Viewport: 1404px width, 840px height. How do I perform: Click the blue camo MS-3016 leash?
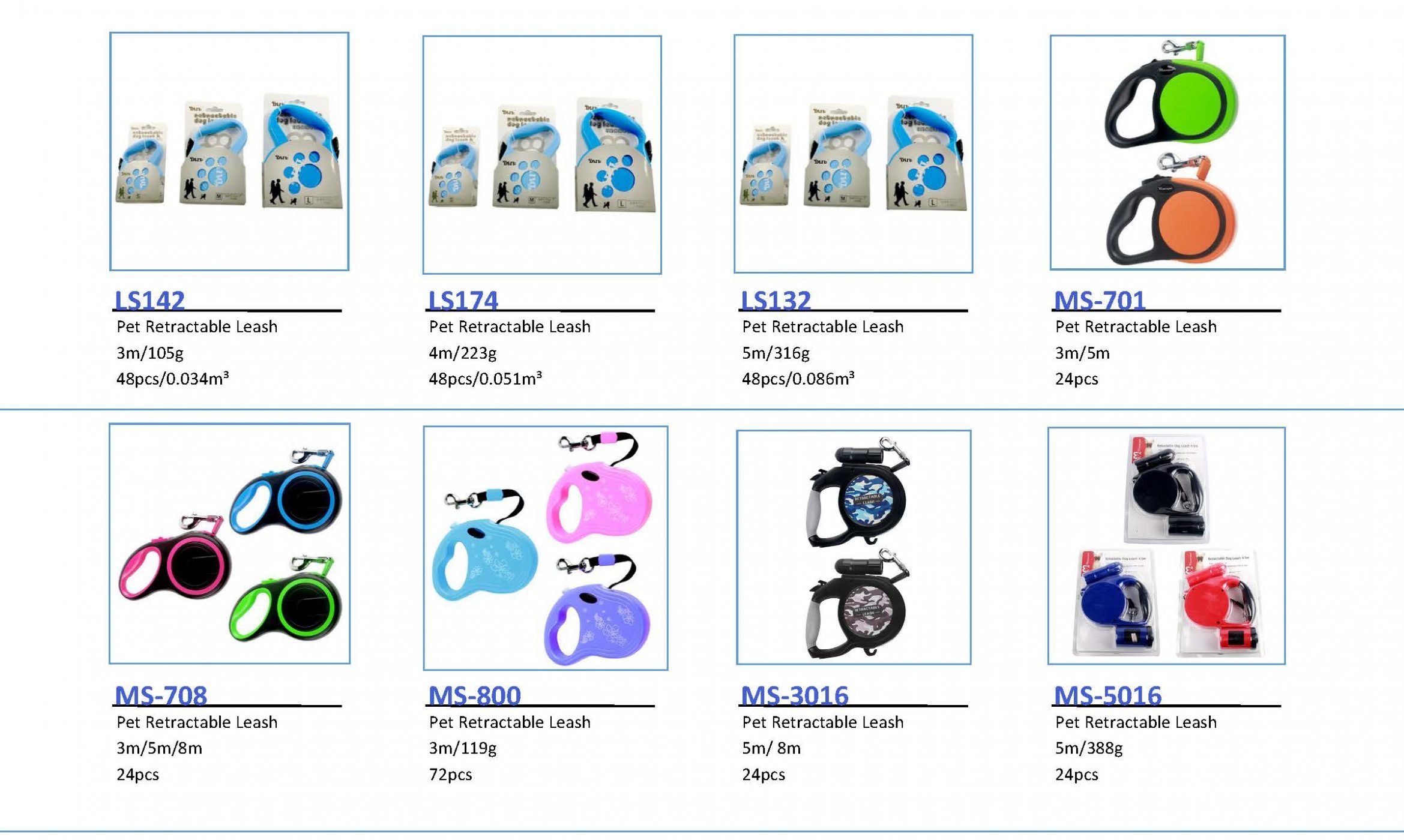click(x=860, y=492)
